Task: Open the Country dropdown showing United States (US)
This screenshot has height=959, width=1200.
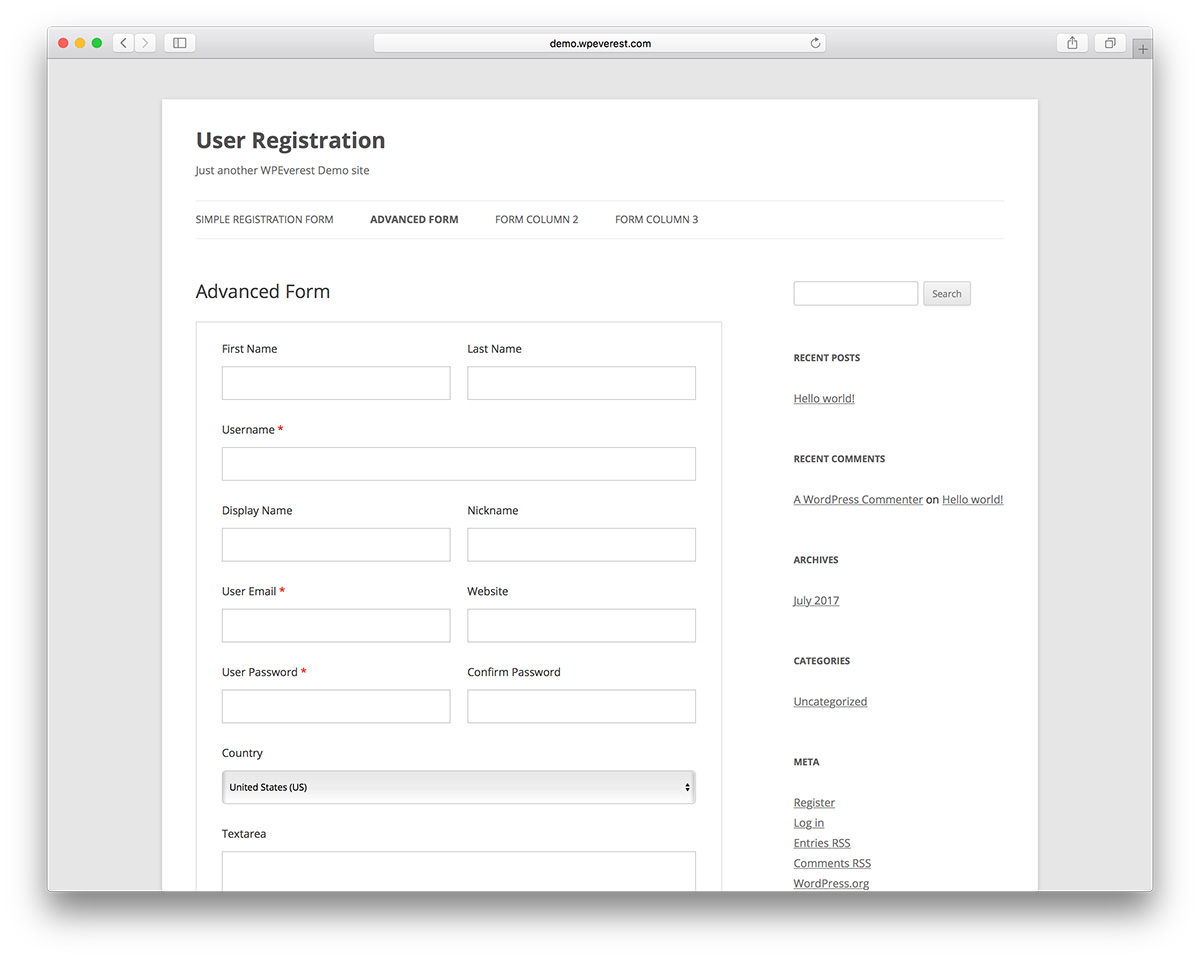Action: point(459,787)
